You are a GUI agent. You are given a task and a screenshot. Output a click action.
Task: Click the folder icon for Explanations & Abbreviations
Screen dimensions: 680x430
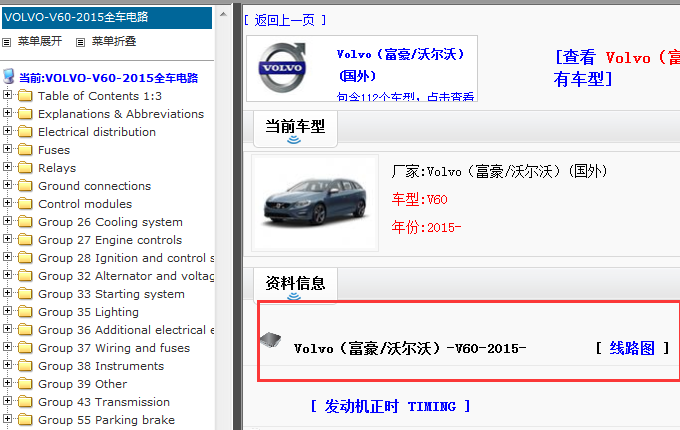(25, 114)
